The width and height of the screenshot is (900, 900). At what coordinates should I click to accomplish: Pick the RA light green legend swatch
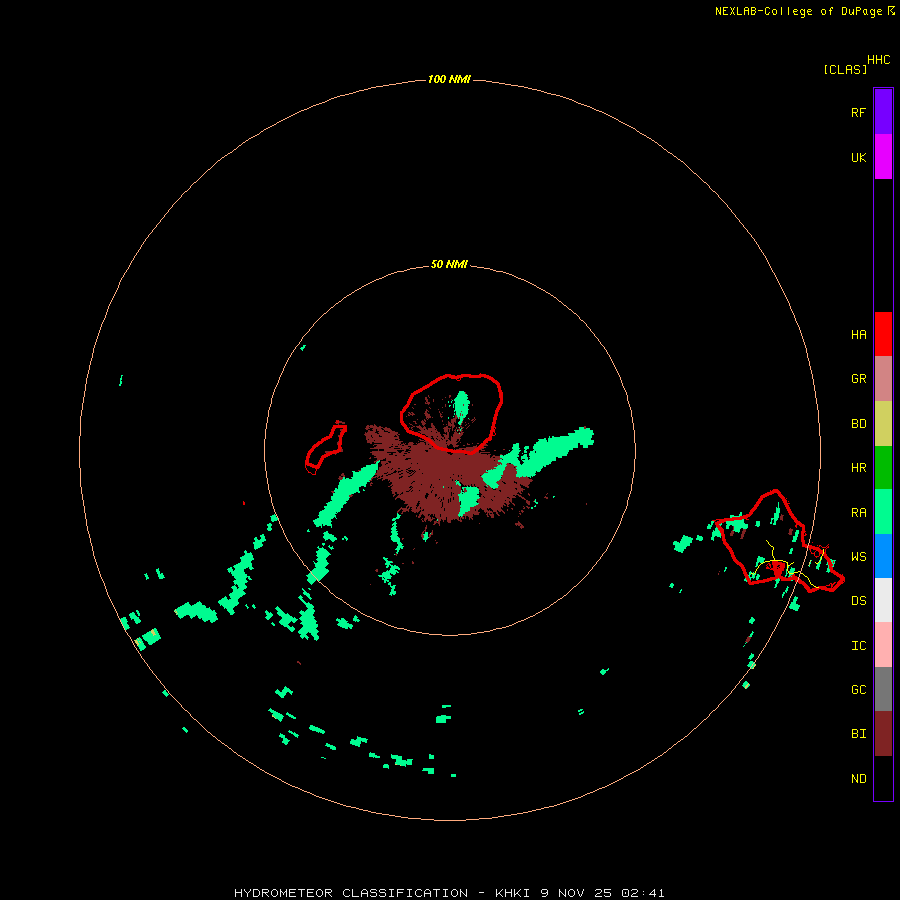(883, 512)
